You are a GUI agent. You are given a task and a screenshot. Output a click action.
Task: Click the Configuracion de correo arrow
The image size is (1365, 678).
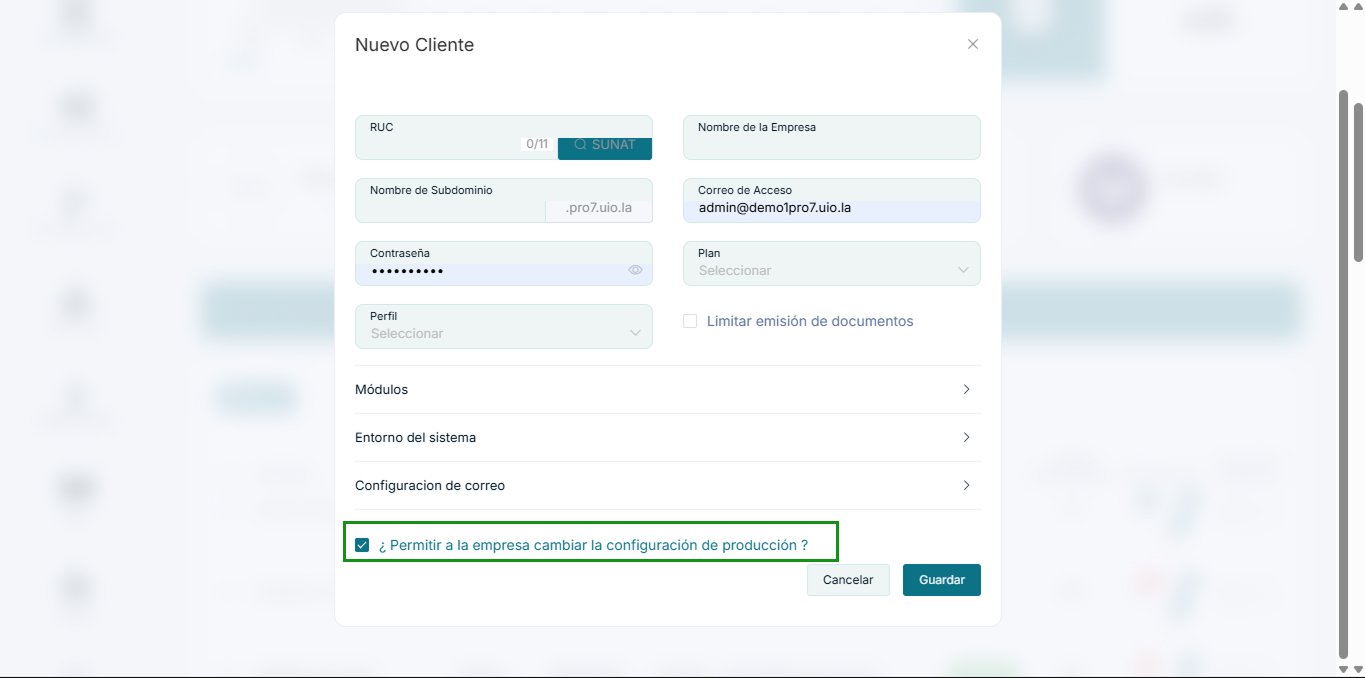coord(965,485)
